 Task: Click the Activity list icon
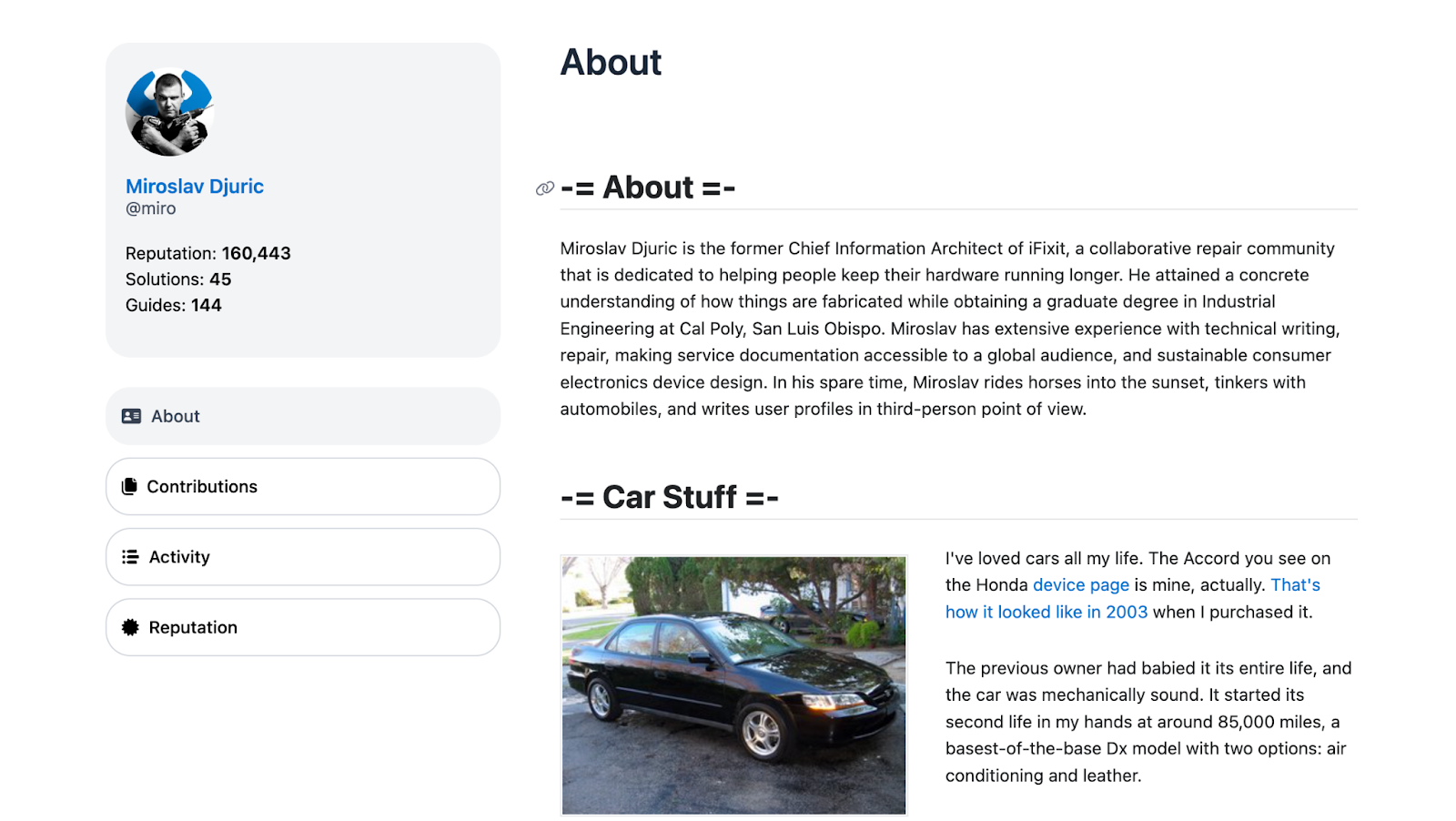[x=131, y=556]
